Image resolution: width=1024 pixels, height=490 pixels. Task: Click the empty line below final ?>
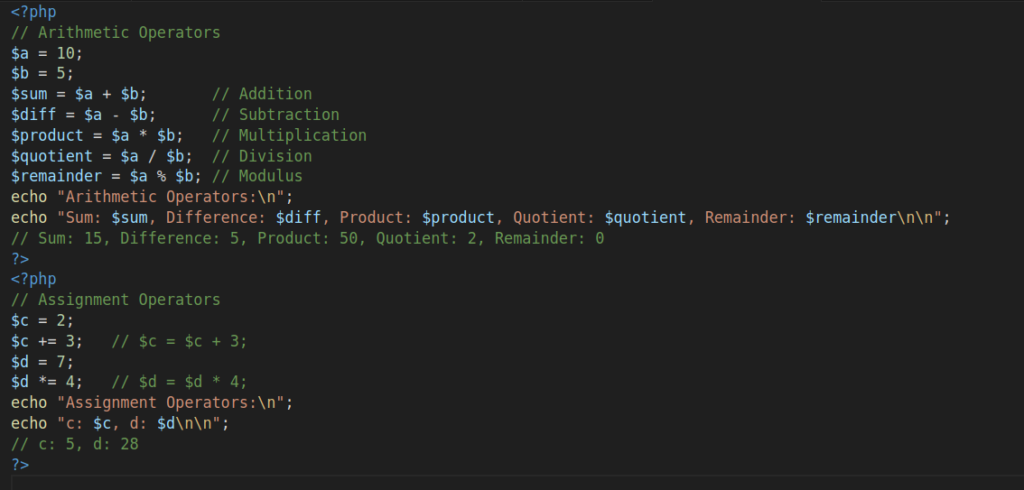[x=517, y=483]
